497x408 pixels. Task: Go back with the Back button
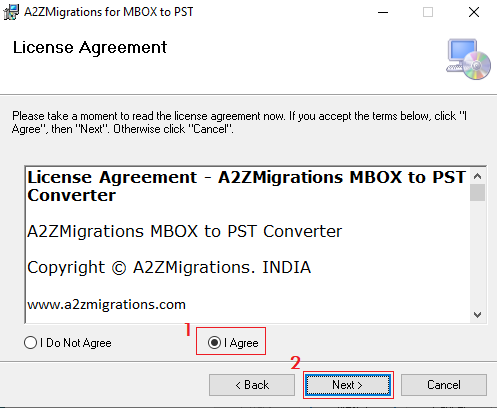point(252,385)
